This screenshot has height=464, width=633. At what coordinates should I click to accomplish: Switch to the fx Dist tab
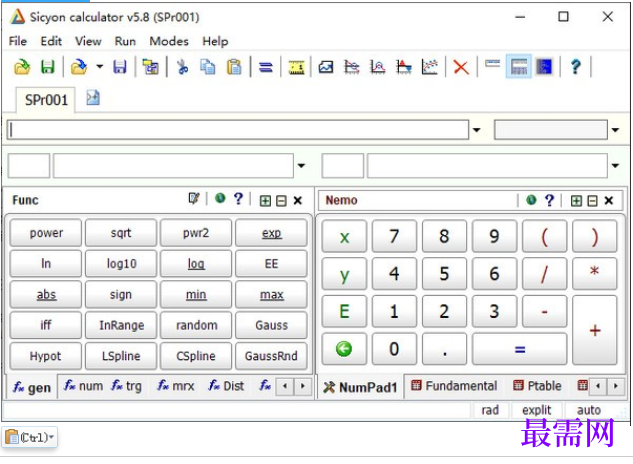coord(226,386)
